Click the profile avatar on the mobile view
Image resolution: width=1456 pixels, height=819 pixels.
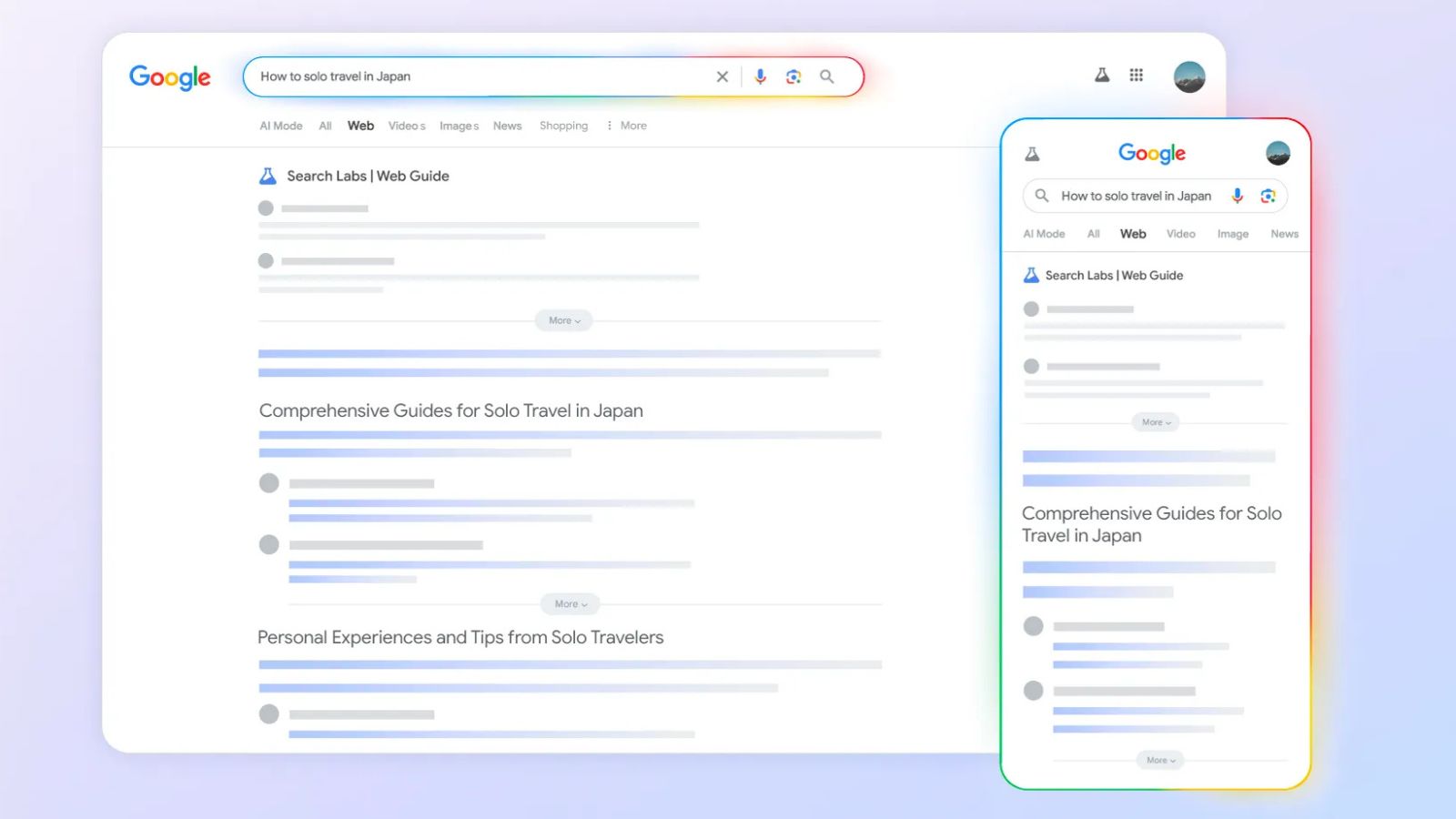pyautogui.click(x=1279, y=153)
